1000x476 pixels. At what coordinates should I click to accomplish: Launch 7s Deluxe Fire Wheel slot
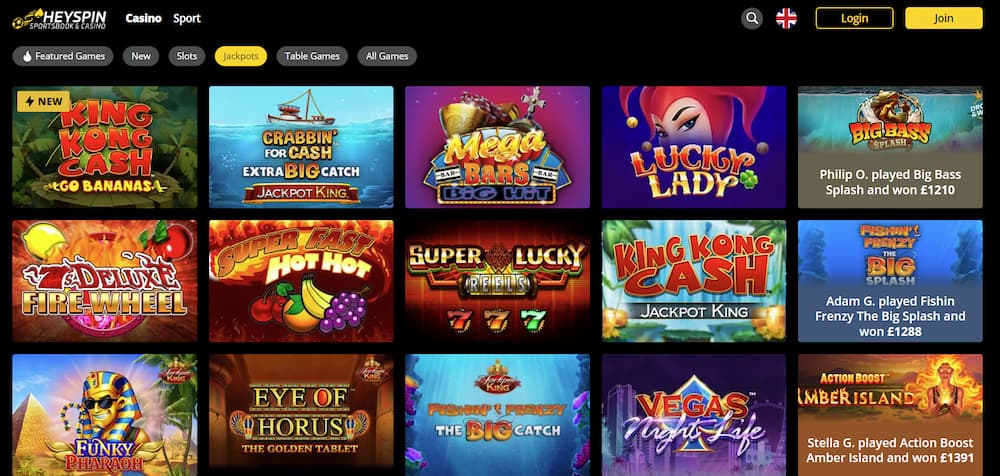pos(105,281)
